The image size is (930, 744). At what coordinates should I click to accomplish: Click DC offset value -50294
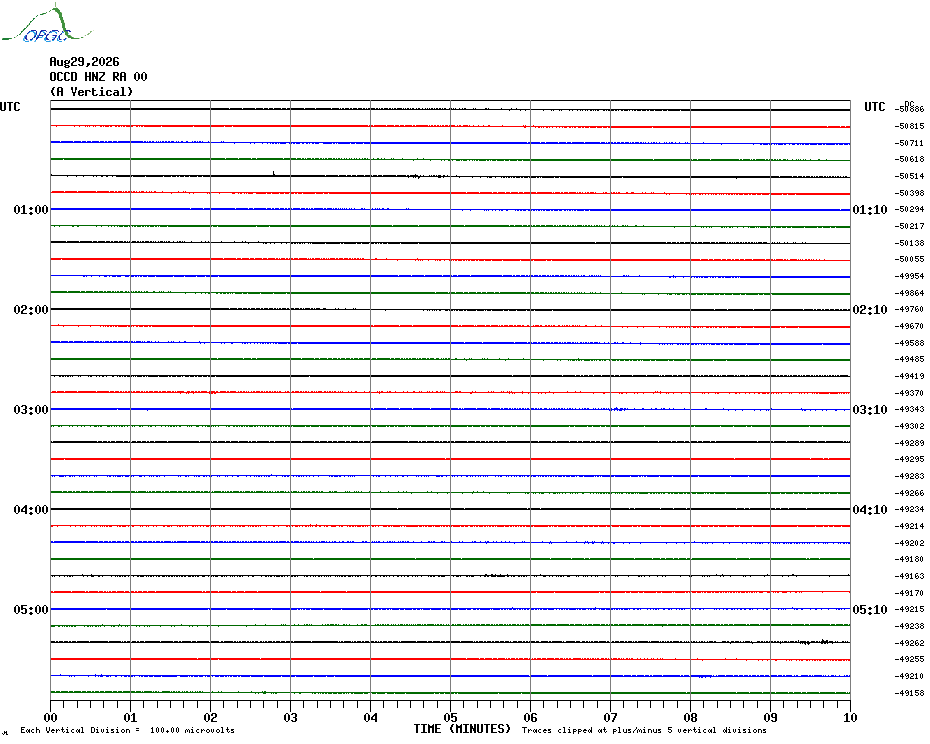910,209
